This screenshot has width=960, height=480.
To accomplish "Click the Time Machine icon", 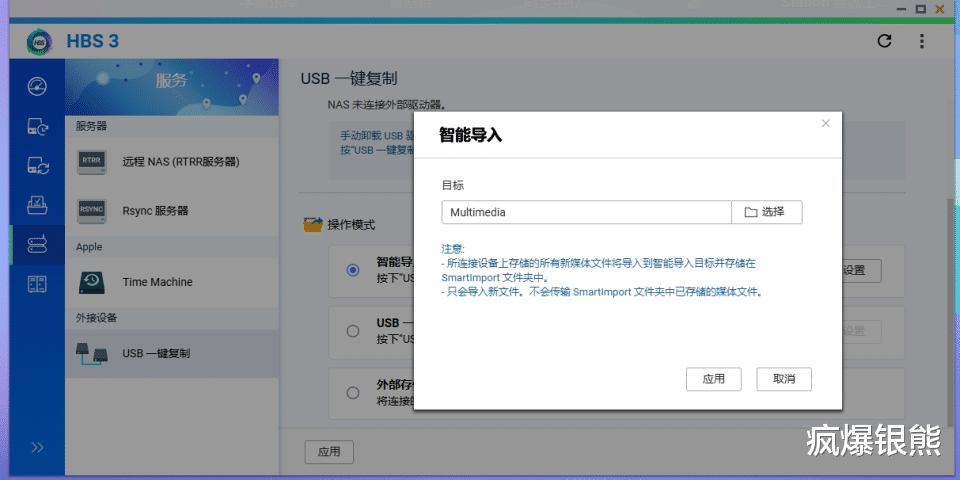I will pos(92,282).
